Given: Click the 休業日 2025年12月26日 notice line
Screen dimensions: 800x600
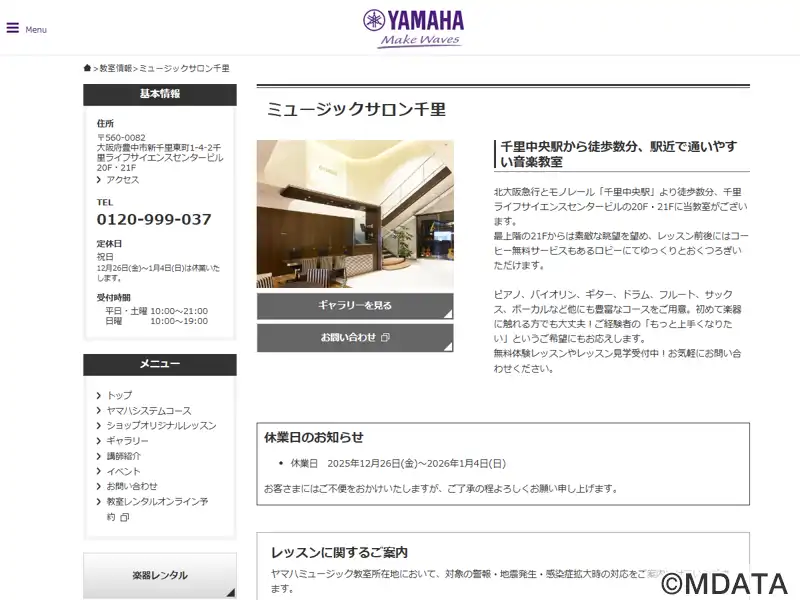Looking at the screenshot, I should (398, 463).
